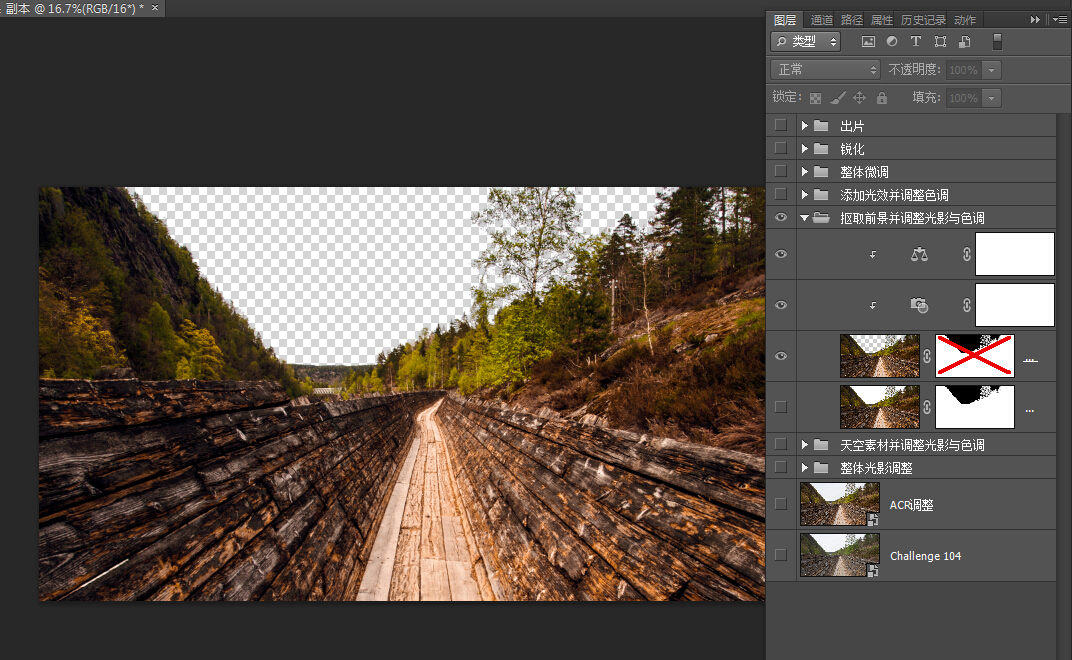This screenshot has height=660, width=1072.
Task: Show the 出片 group
Action: click(781, 125)
